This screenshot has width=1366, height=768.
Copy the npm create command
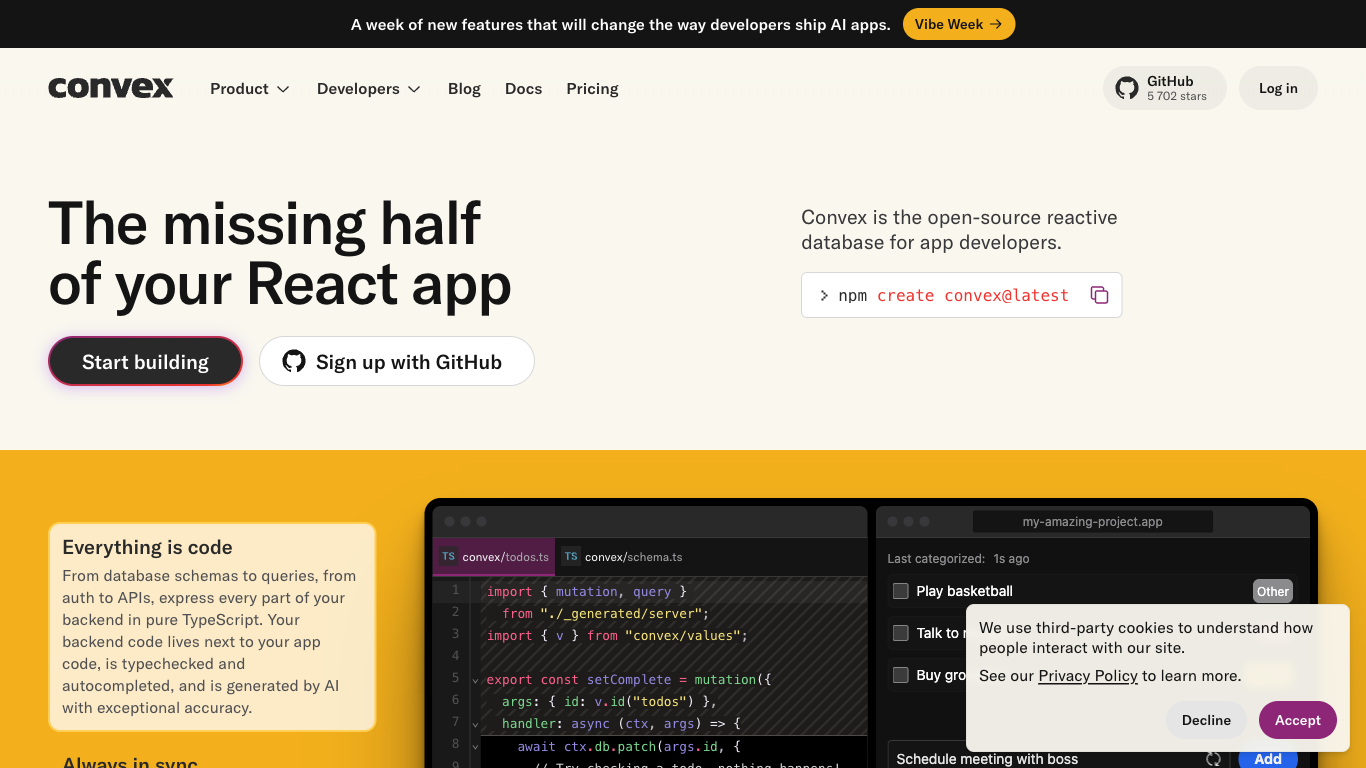(x=1099, y=295)
